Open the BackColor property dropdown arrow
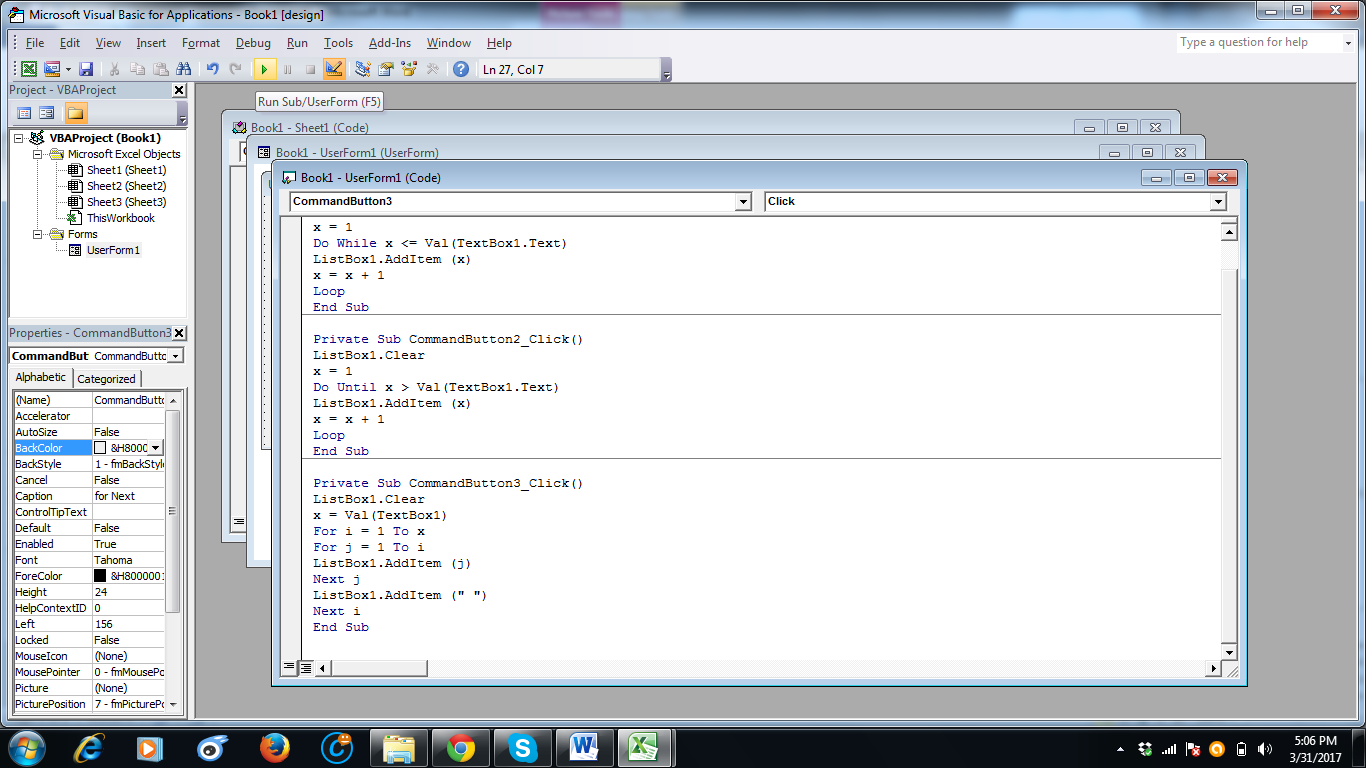The height and width of the screenshot is (768, 1366). (x=155, y=448)
